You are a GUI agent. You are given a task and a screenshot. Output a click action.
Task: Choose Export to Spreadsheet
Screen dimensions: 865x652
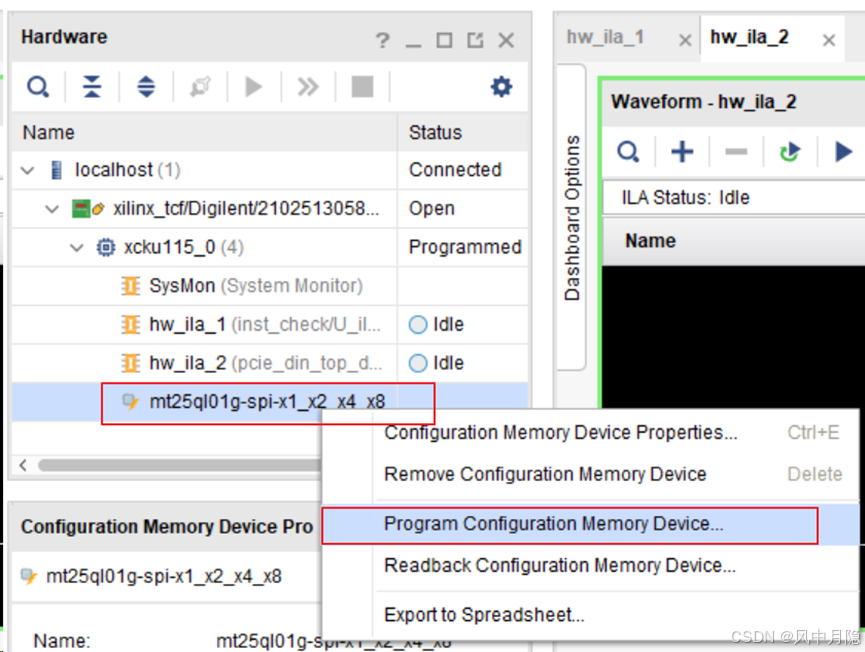click(x=590, y=614)
